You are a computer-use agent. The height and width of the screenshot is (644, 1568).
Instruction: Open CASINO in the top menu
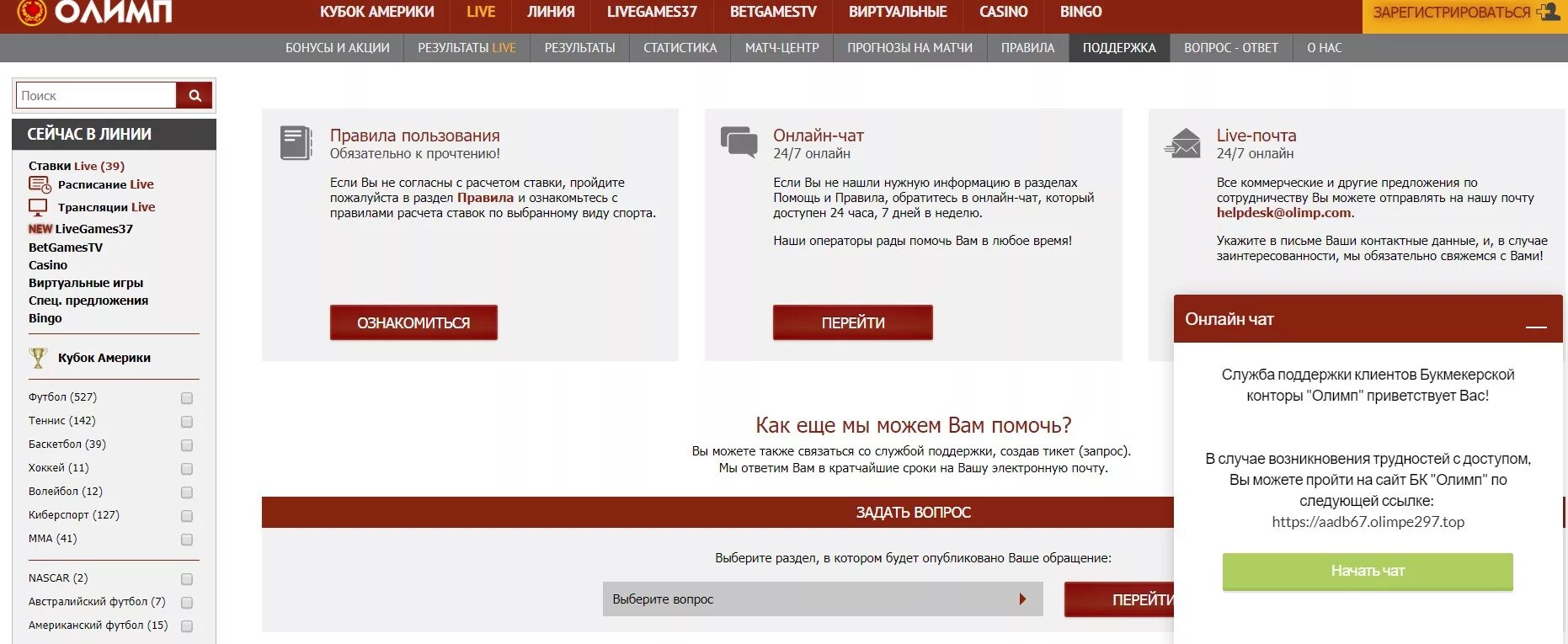(1003, 12)
